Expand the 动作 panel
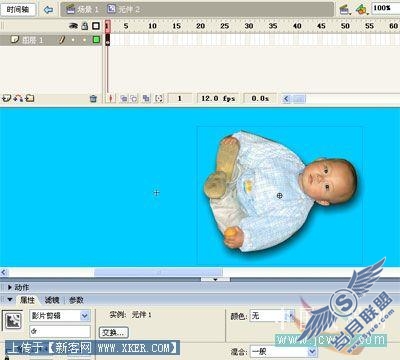 click(x=9, y=287)
